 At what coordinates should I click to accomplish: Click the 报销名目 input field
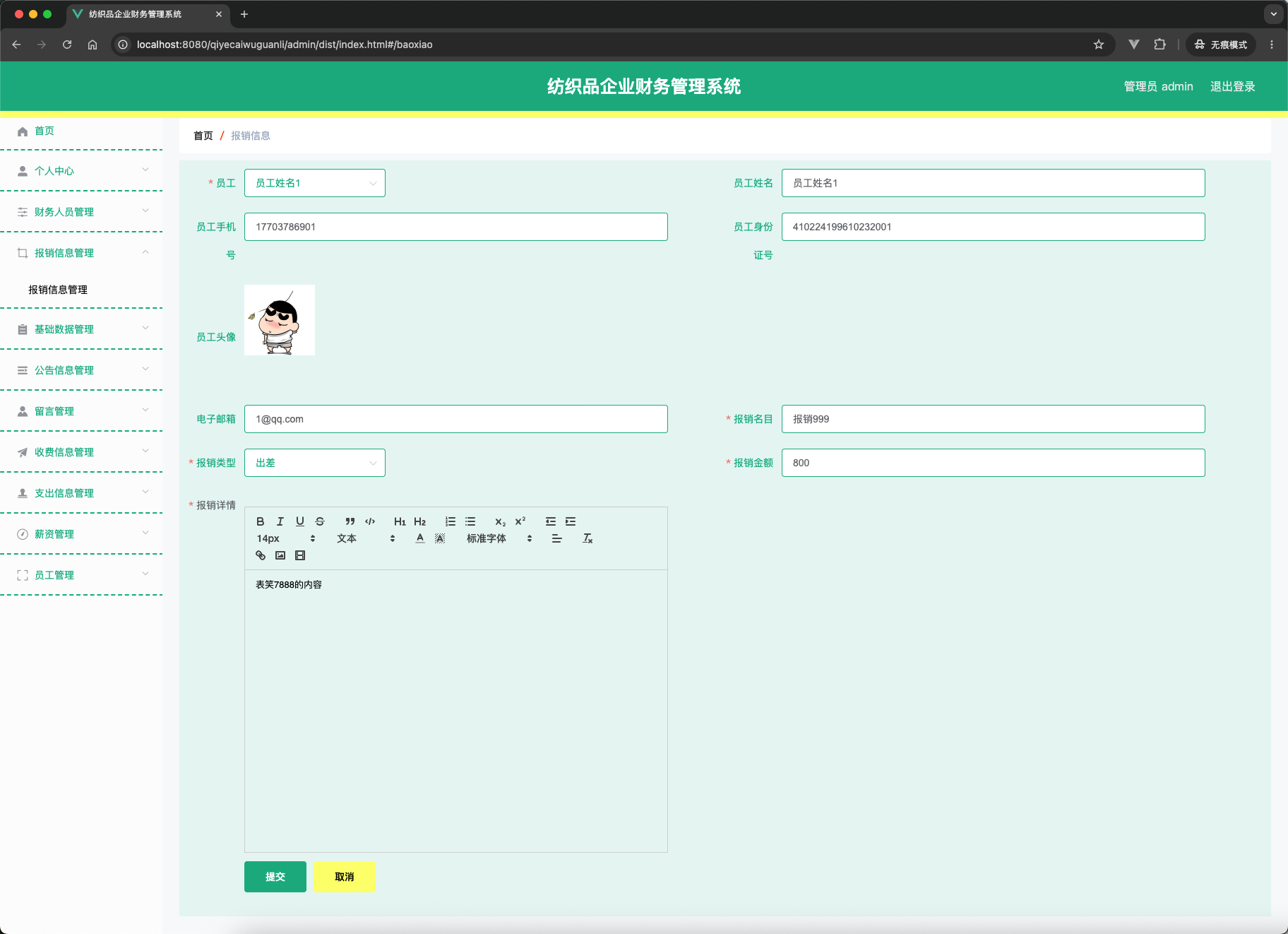coord(993,419)
